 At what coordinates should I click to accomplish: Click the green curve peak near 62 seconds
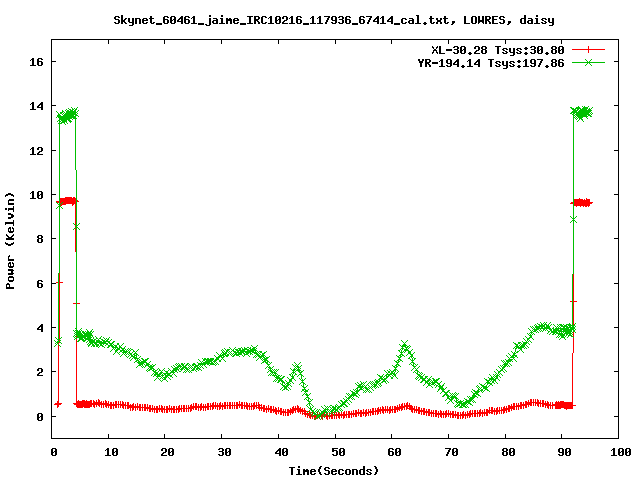404,344
